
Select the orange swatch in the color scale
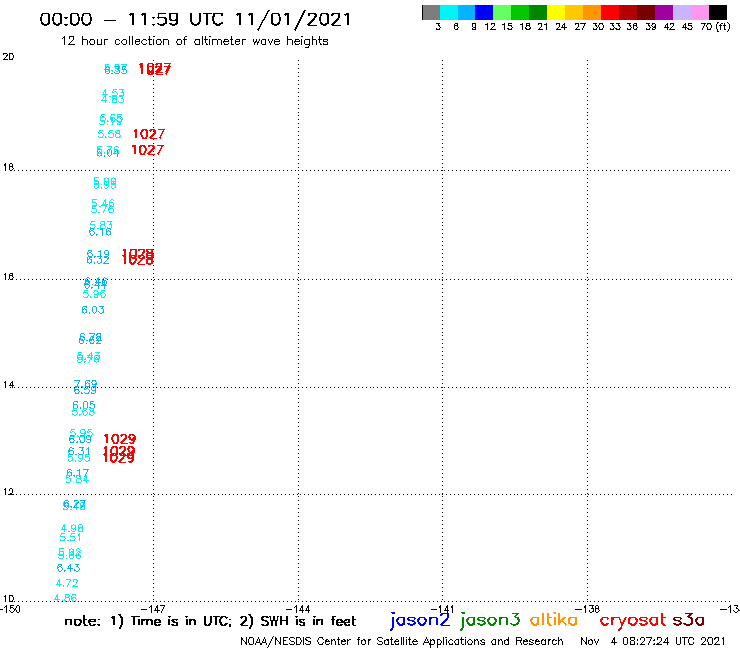(592, 12)
